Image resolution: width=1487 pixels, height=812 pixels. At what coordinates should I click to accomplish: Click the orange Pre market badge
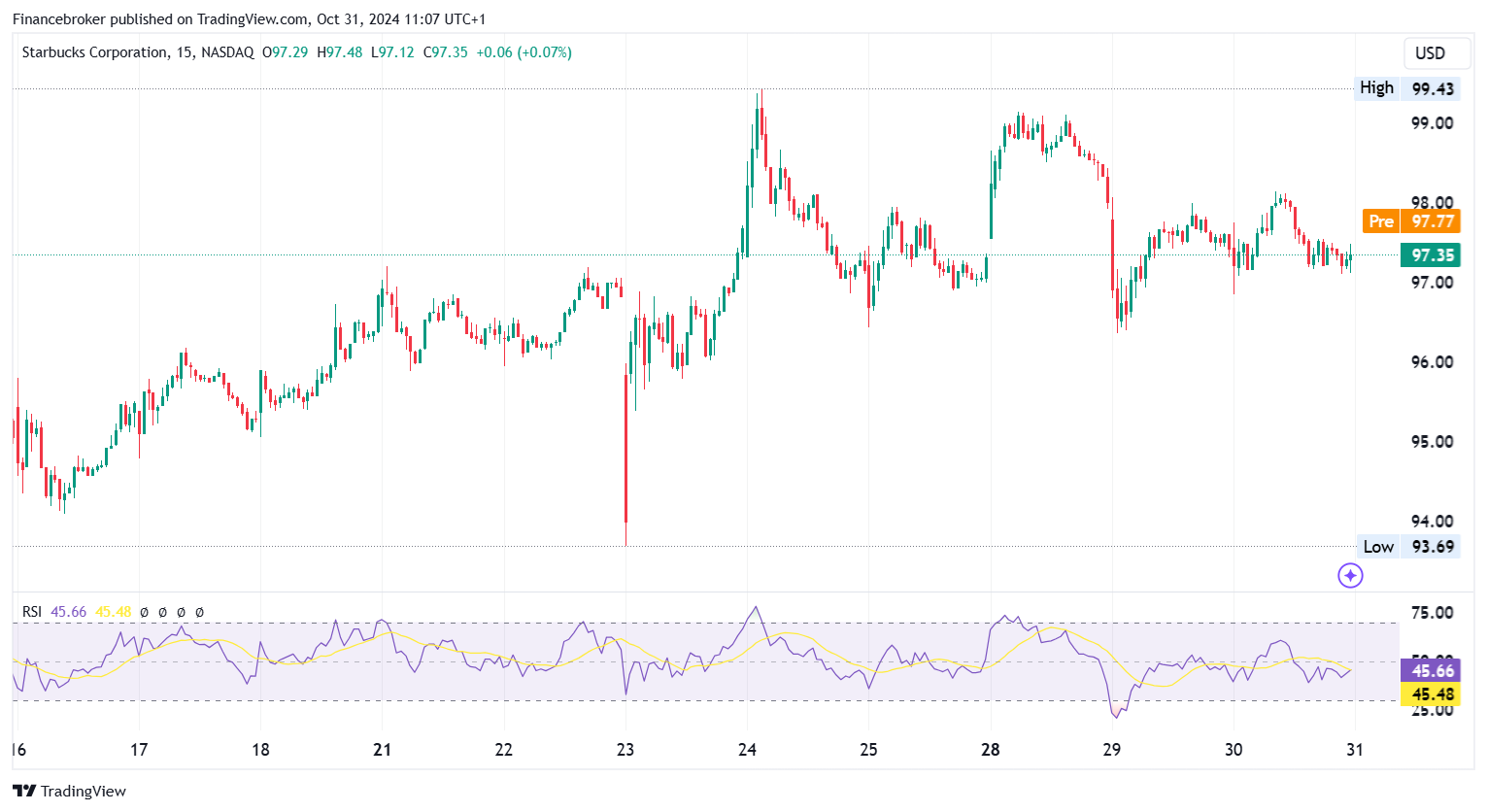pos(1380,221)
